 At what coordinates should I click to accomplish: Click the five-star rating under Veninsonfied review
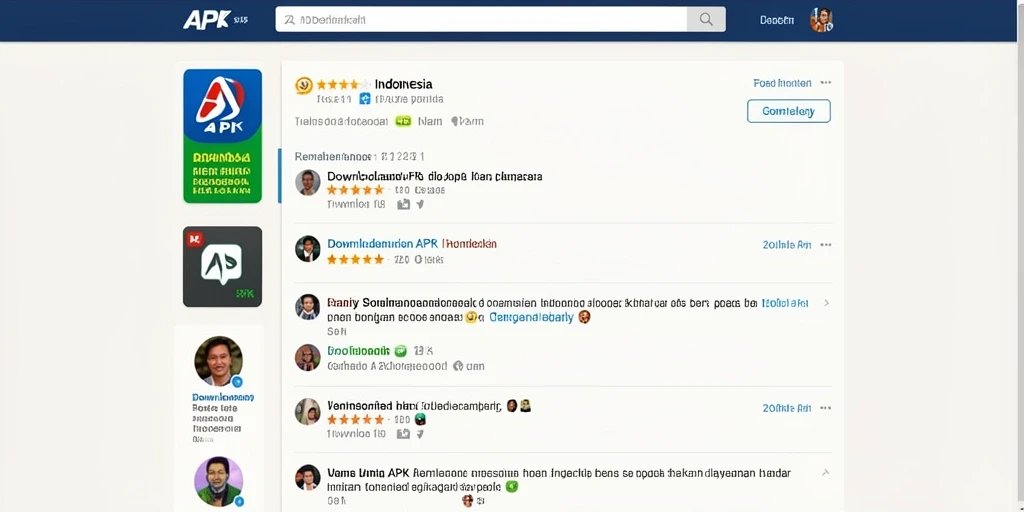pyautogui.click(x=355, y=419)
